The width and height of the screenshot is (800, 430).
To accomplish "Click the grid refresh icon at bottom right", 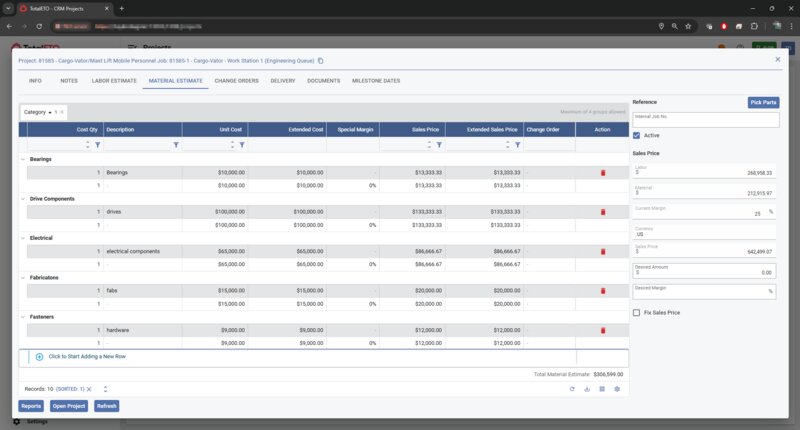I will 571,389.
